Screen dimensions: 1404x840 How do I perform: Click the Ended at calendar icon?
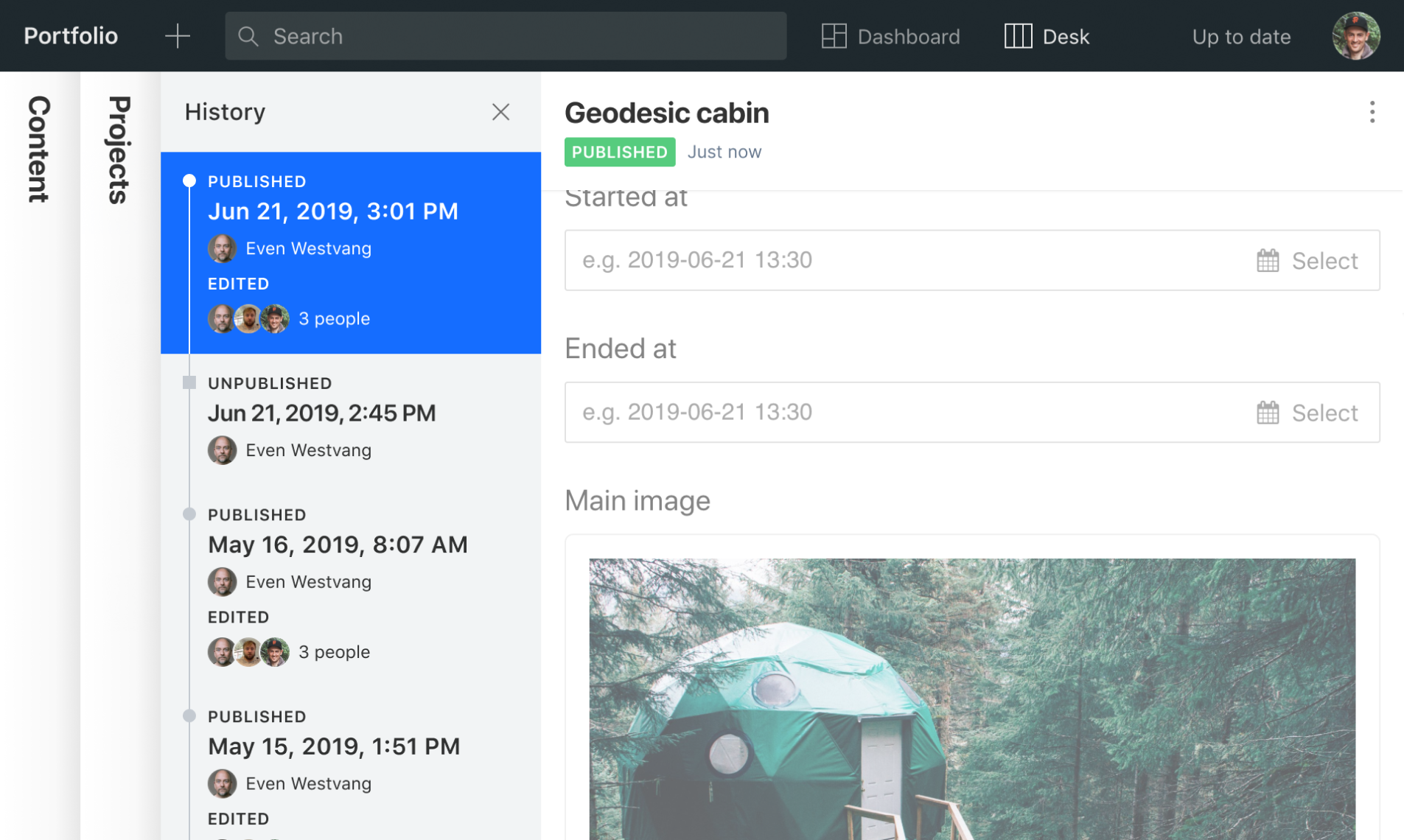[x=1268, y=413]
